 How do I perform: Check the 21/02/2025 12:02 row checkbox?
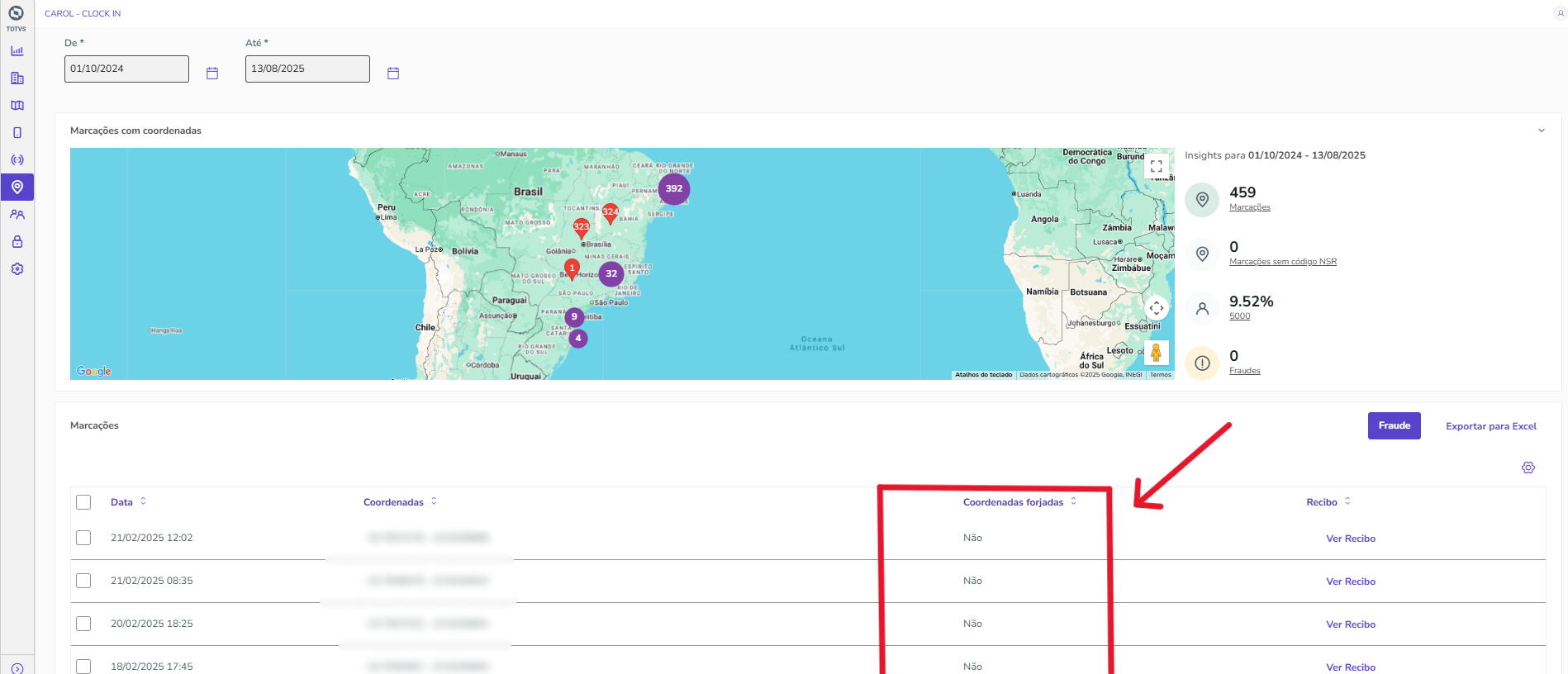pos(83,538)
